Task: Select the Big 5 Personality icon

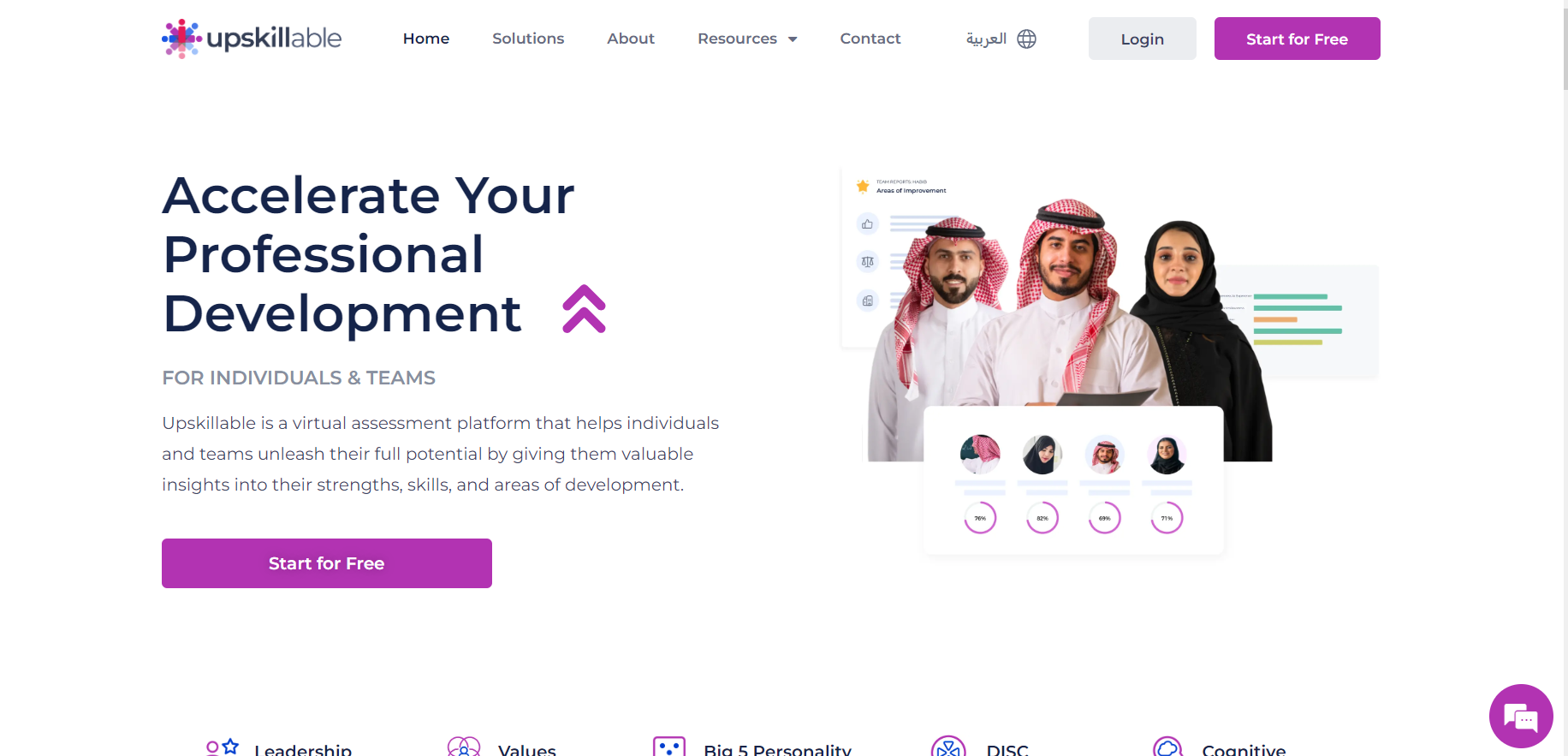Action: tap(669, 747)
